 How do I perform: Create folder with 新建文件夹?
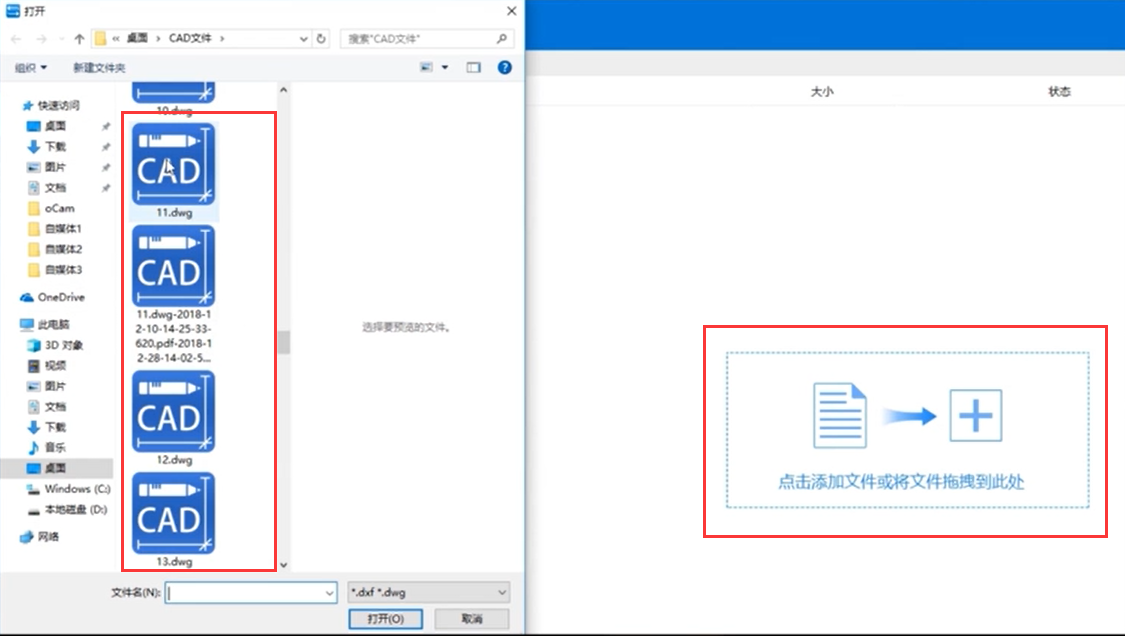click(99, 67)
